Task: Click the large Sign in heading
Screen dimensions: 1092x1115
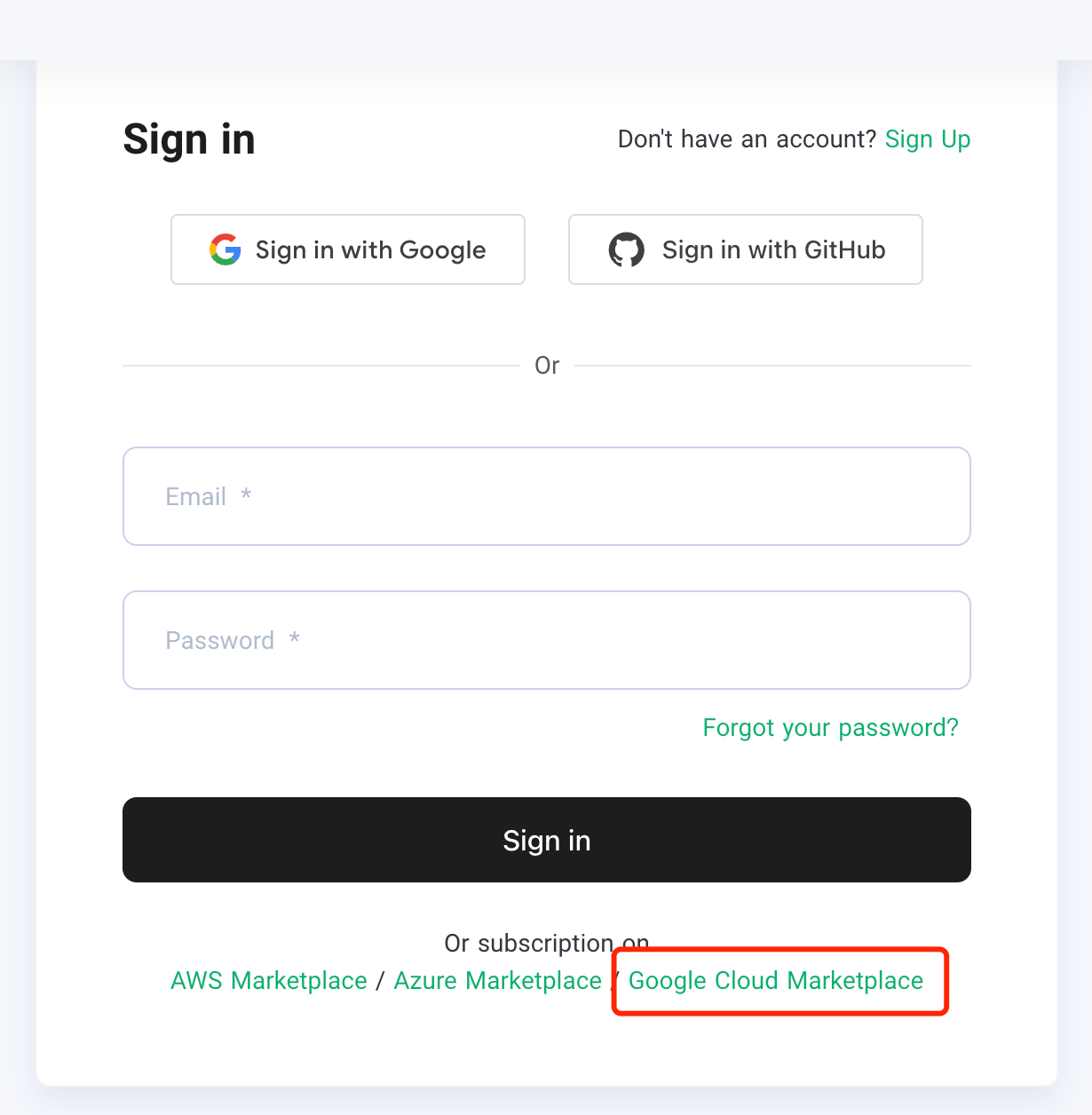Action: pos(189,139)
